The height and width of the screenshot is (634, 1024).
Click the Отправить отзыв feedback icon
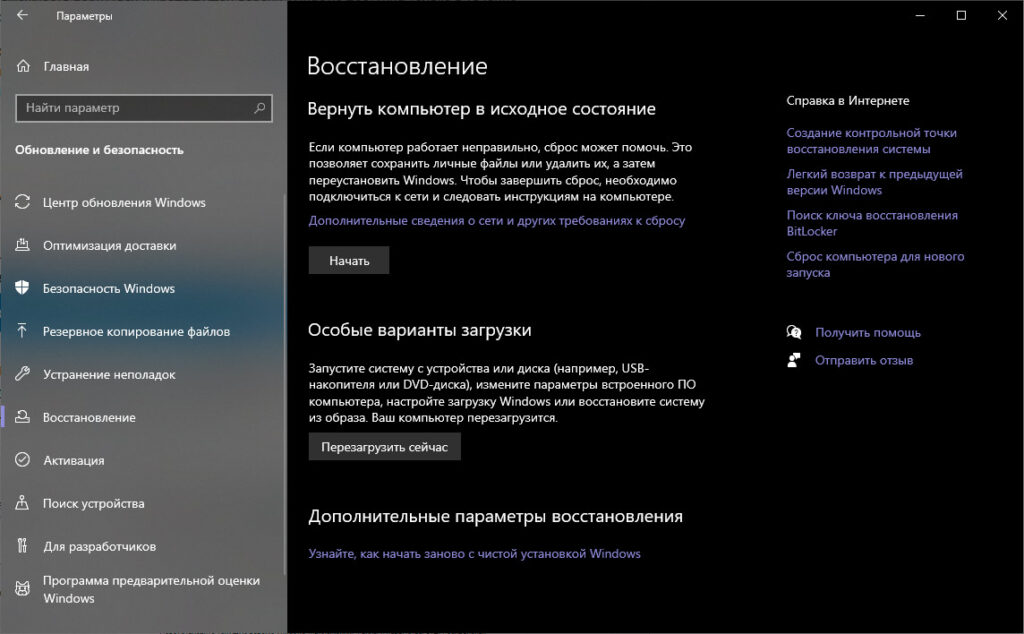coord(794,360)
